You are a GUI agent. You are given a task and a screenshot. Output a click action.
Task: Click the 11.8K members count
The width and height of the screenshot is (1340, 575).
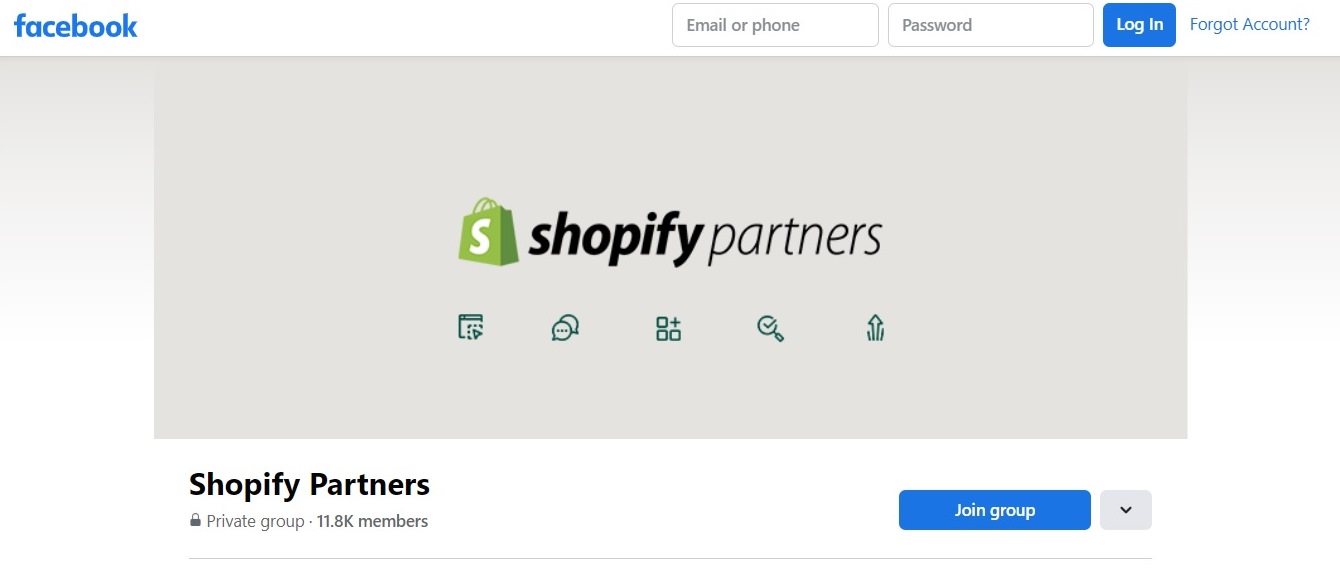372,521
